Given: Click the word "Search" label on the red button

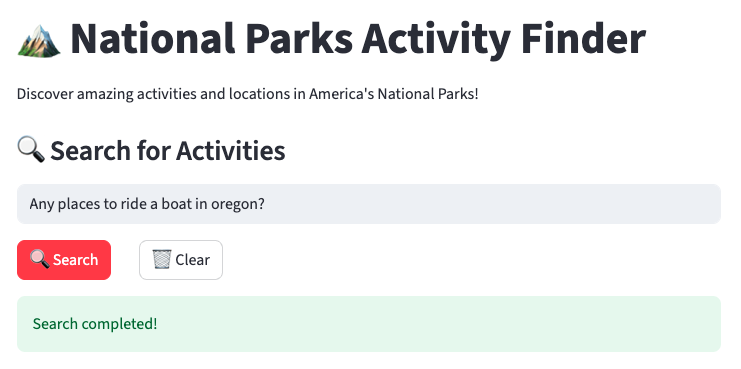Looking at the screenshot, I should 76,260.
